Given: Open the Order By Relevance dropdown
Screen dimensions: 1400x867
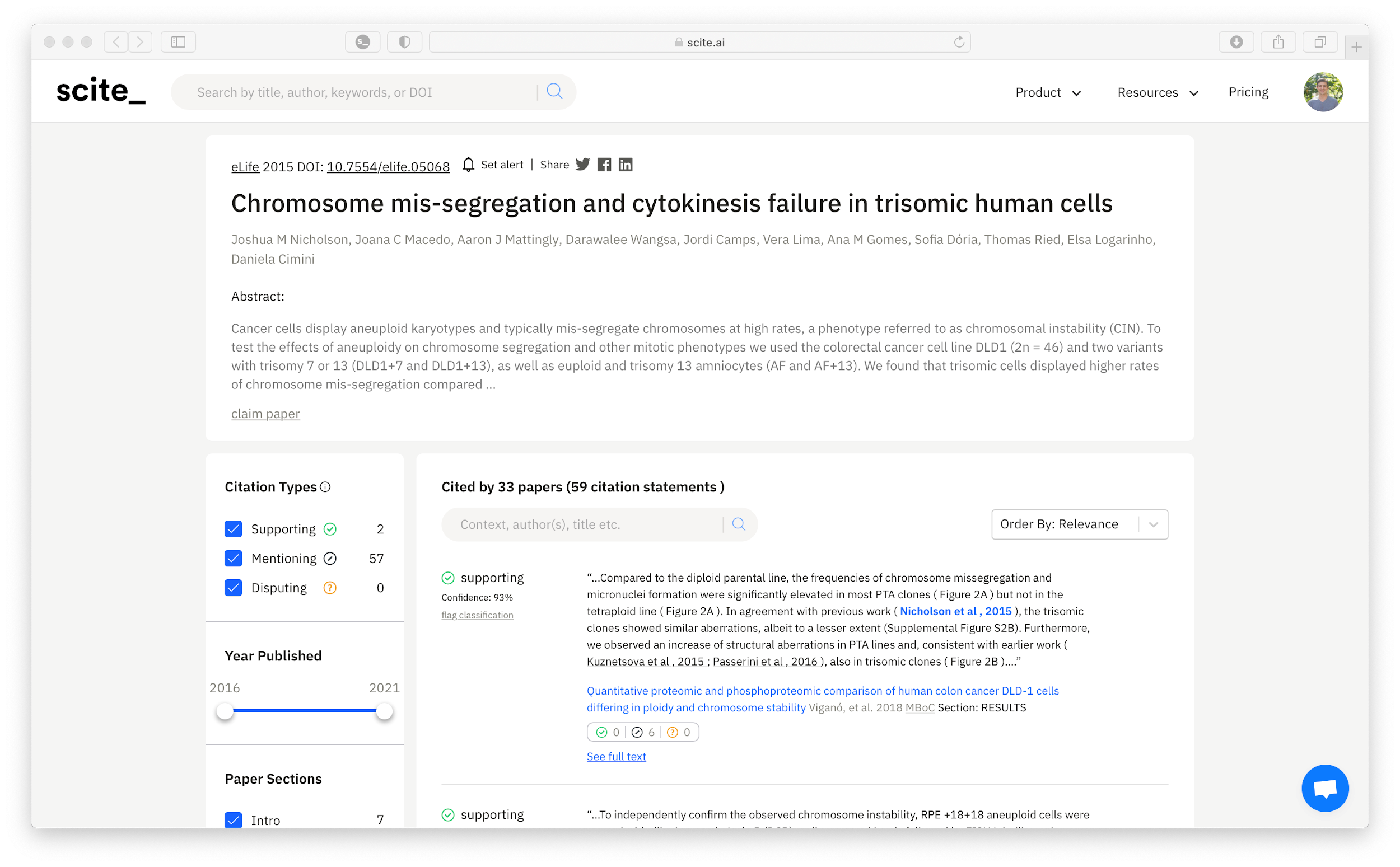Looking at the screenshot, I should 1079,524.
